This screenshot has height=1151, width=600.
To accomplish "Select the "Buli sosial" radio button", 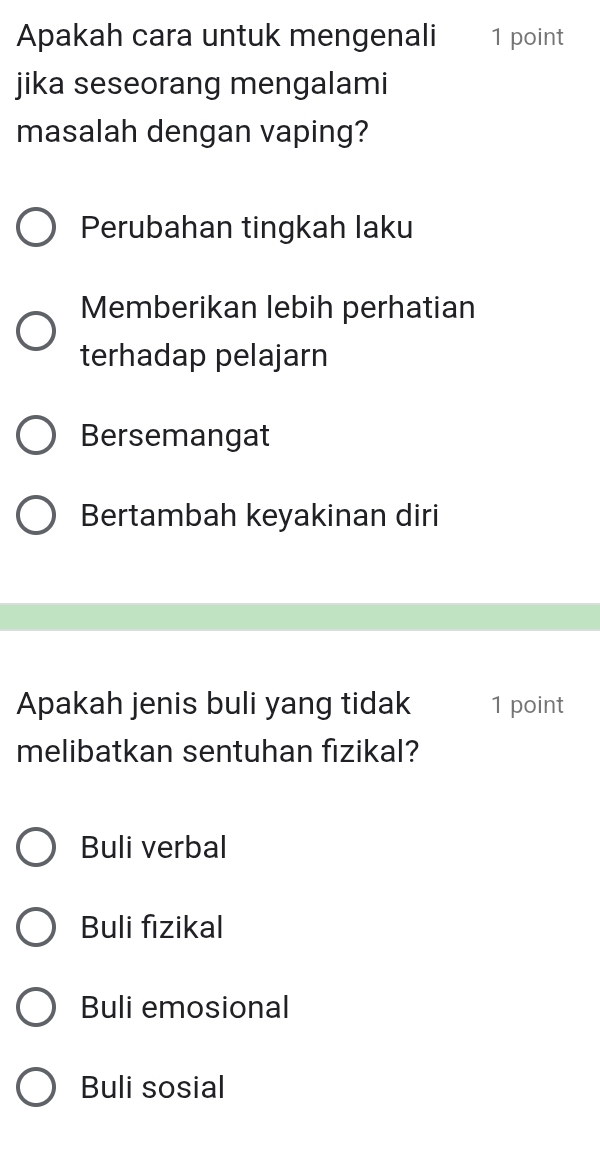I will pos(36,1088).
